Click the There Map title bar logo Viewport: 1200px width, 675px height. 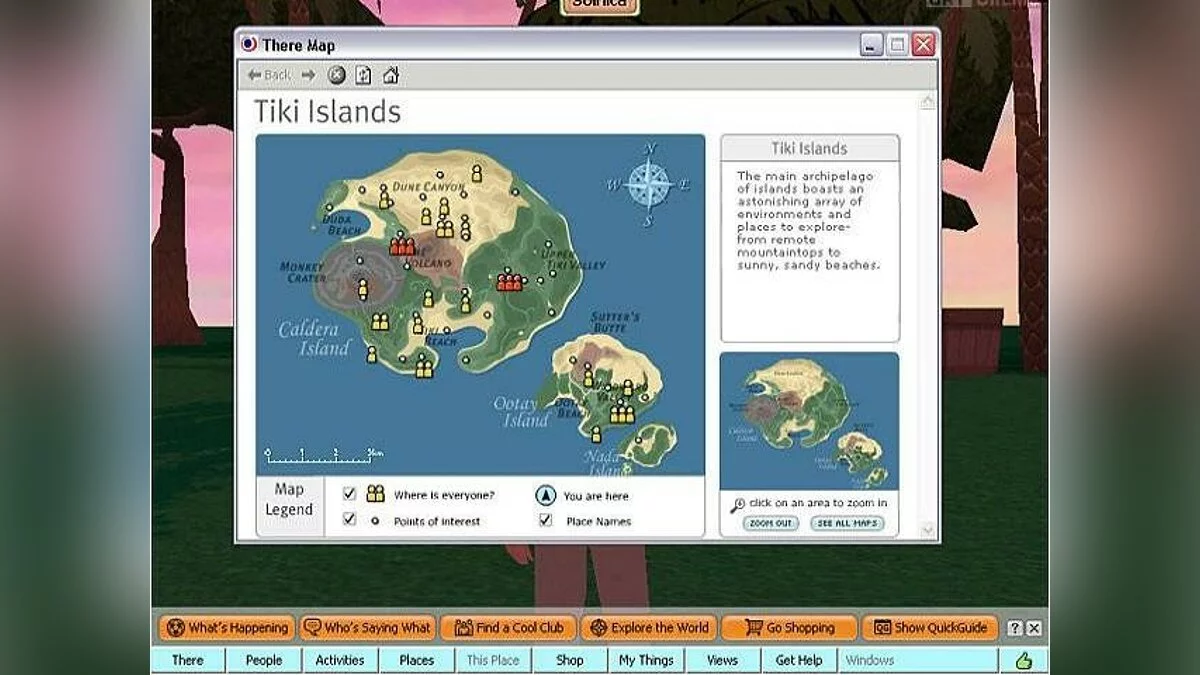pos(250,45)
